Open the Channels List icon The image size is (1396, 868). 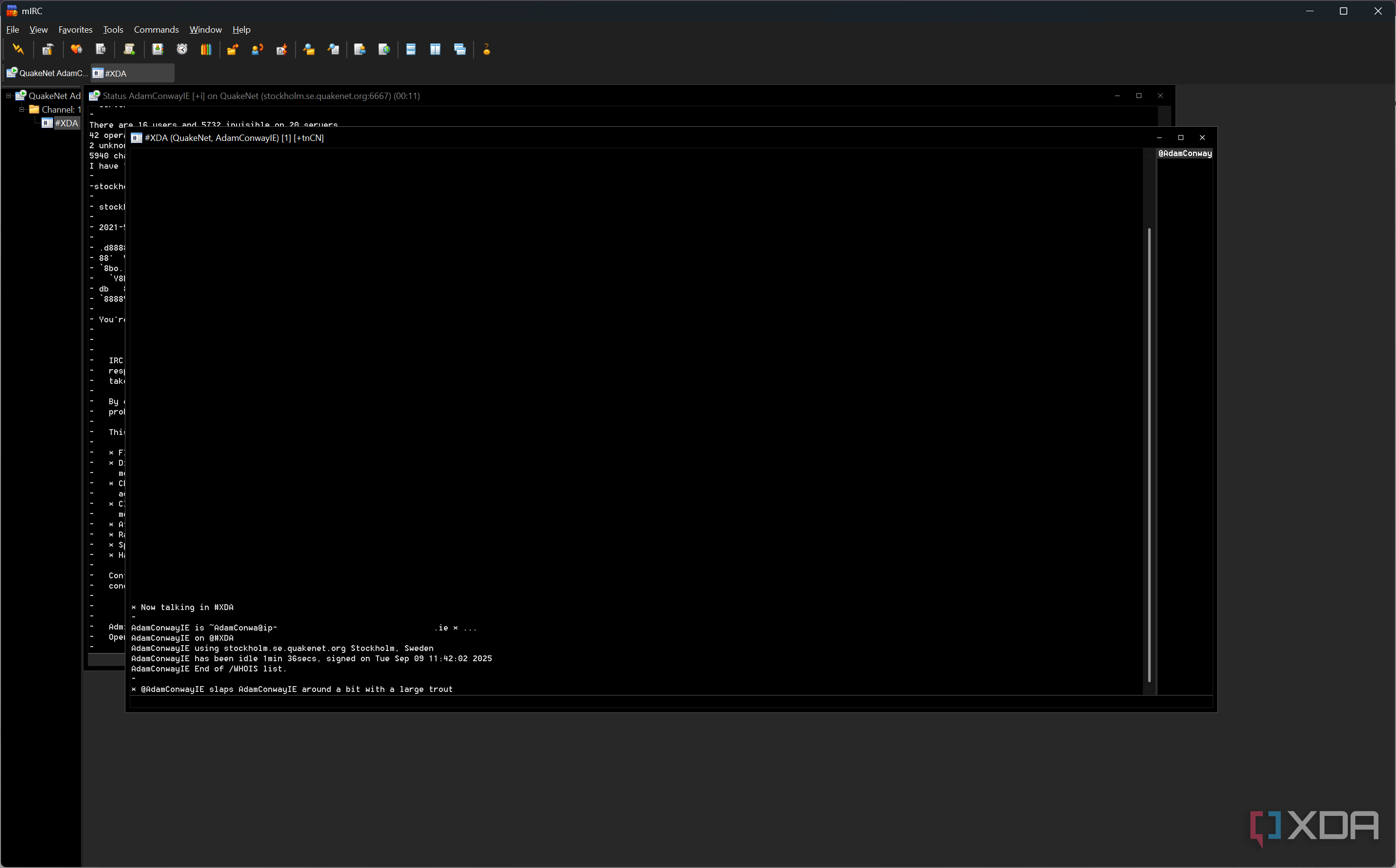[x=101, y=49]
